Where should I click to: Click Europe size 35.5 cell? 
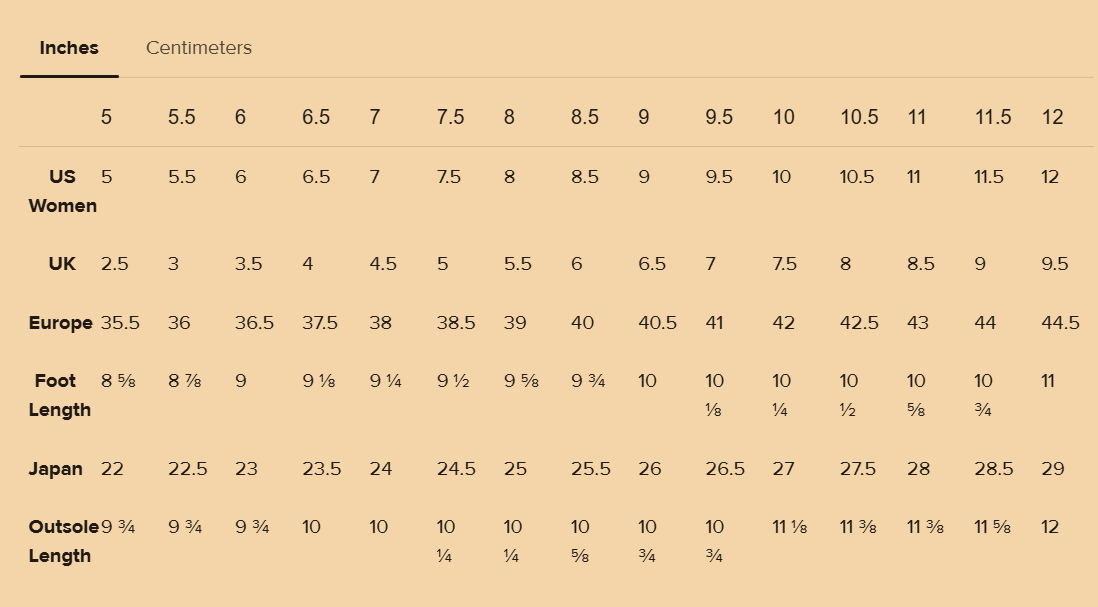pyautogui.click(x=120, y=323)
